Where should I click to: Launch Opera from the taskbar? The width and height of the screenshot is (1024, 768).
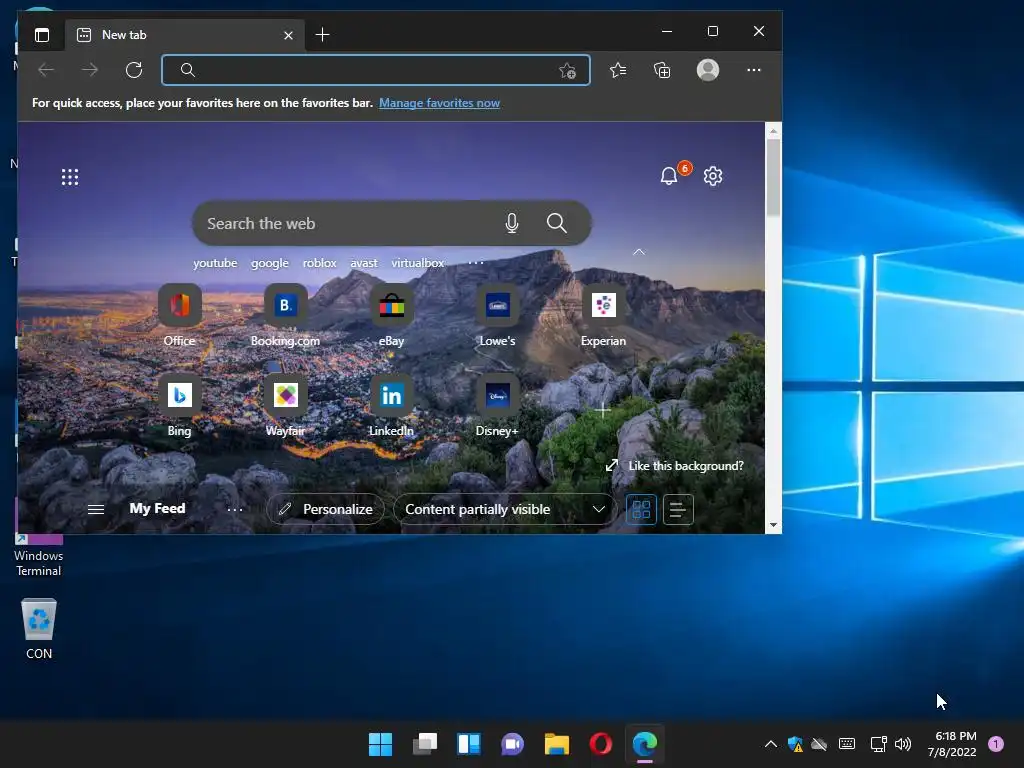(601, 744)
